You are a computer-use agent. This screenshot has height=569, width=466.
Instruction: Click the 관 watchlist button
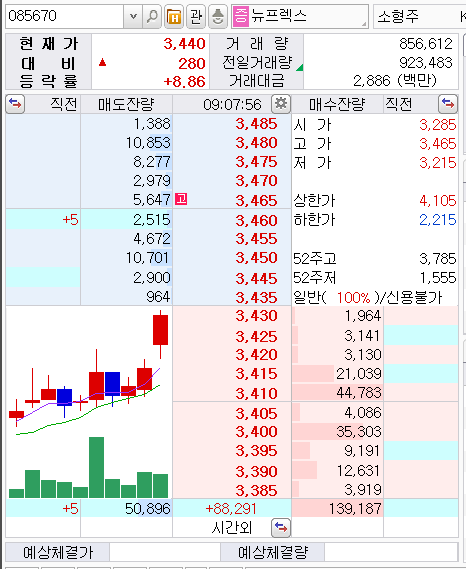[196, 16]
